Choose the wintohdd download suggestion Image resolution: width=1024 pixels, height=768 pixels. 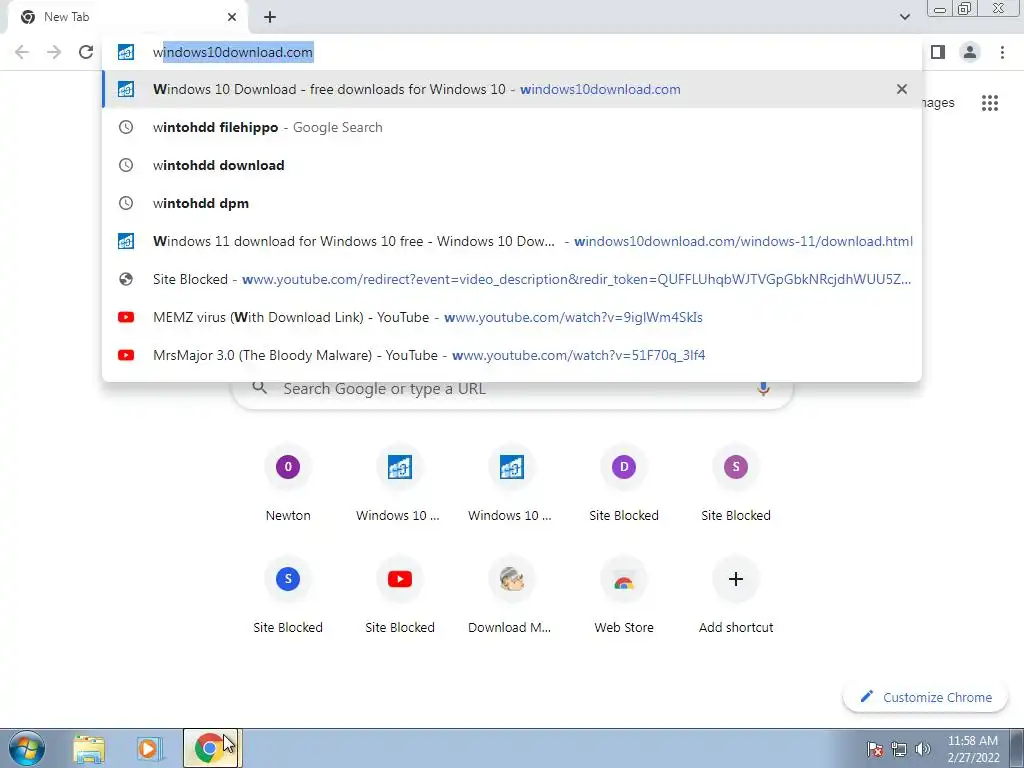(512, 165)
